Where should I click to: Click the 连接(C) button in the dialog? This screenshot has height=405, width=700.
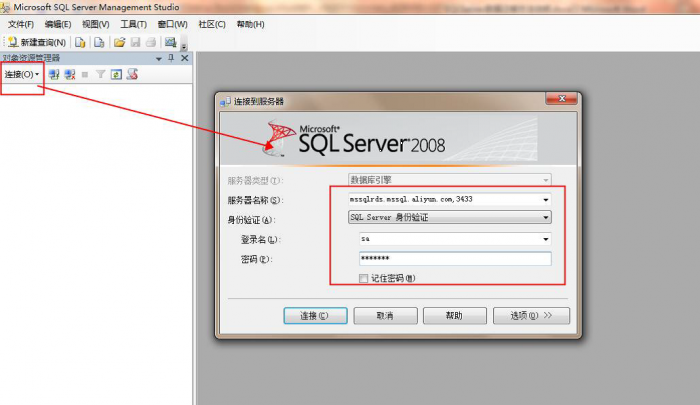click(315, 315)
